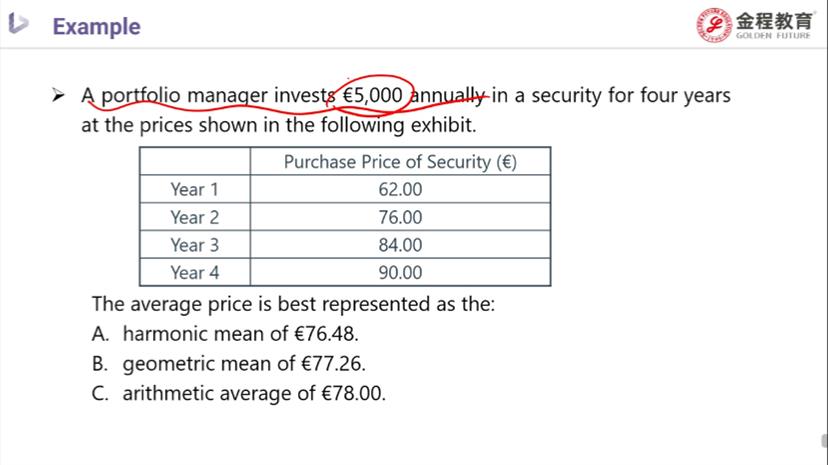Screen dimensions: 828x465
Task: Select answer A harmonic mean of €76.48
Action: pyautogui.click(x=225, y=334)
